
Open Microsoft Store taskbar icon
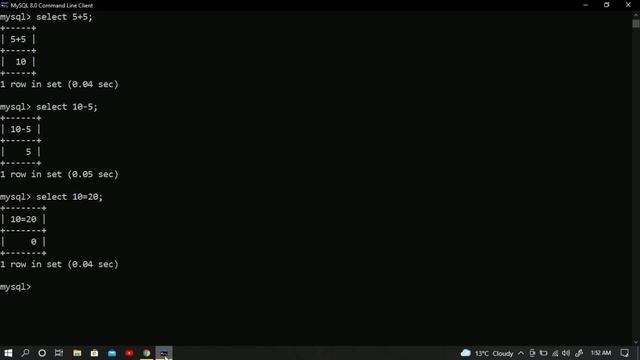coord(94,353)
